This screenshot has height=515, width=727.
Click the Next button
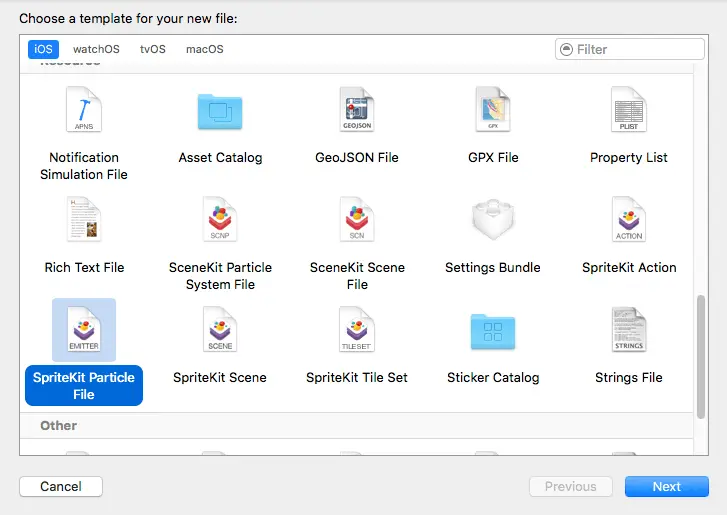[666, 487]
